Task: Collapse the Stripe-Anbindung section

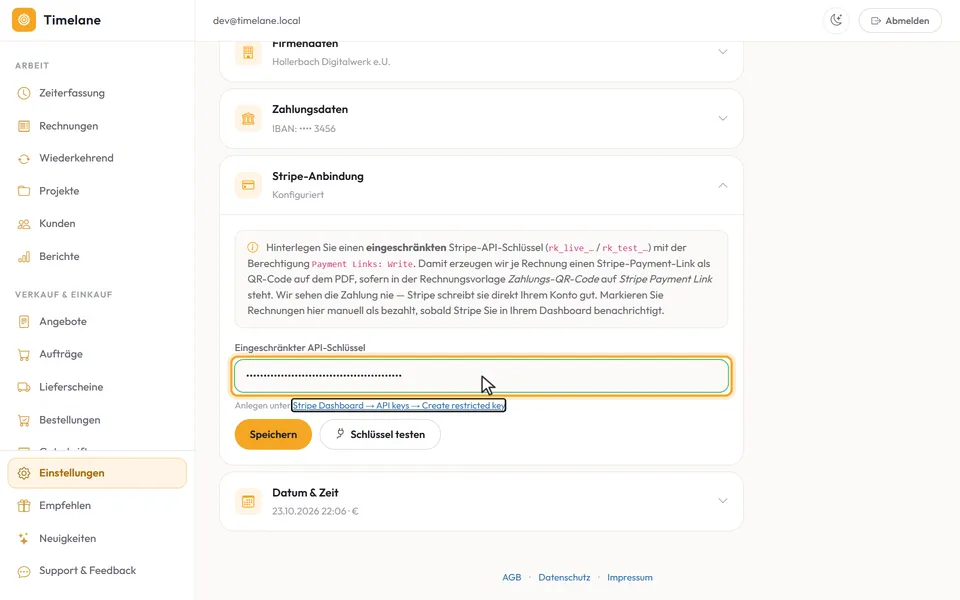Action: tap(722, 185)
